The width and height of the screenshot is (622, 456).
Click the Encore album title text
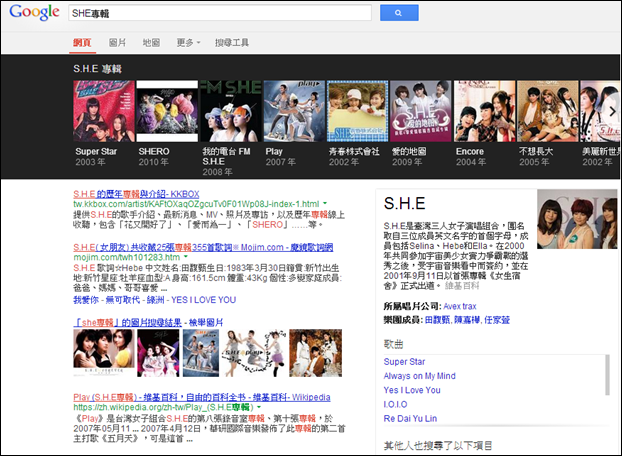pos(470,151)
